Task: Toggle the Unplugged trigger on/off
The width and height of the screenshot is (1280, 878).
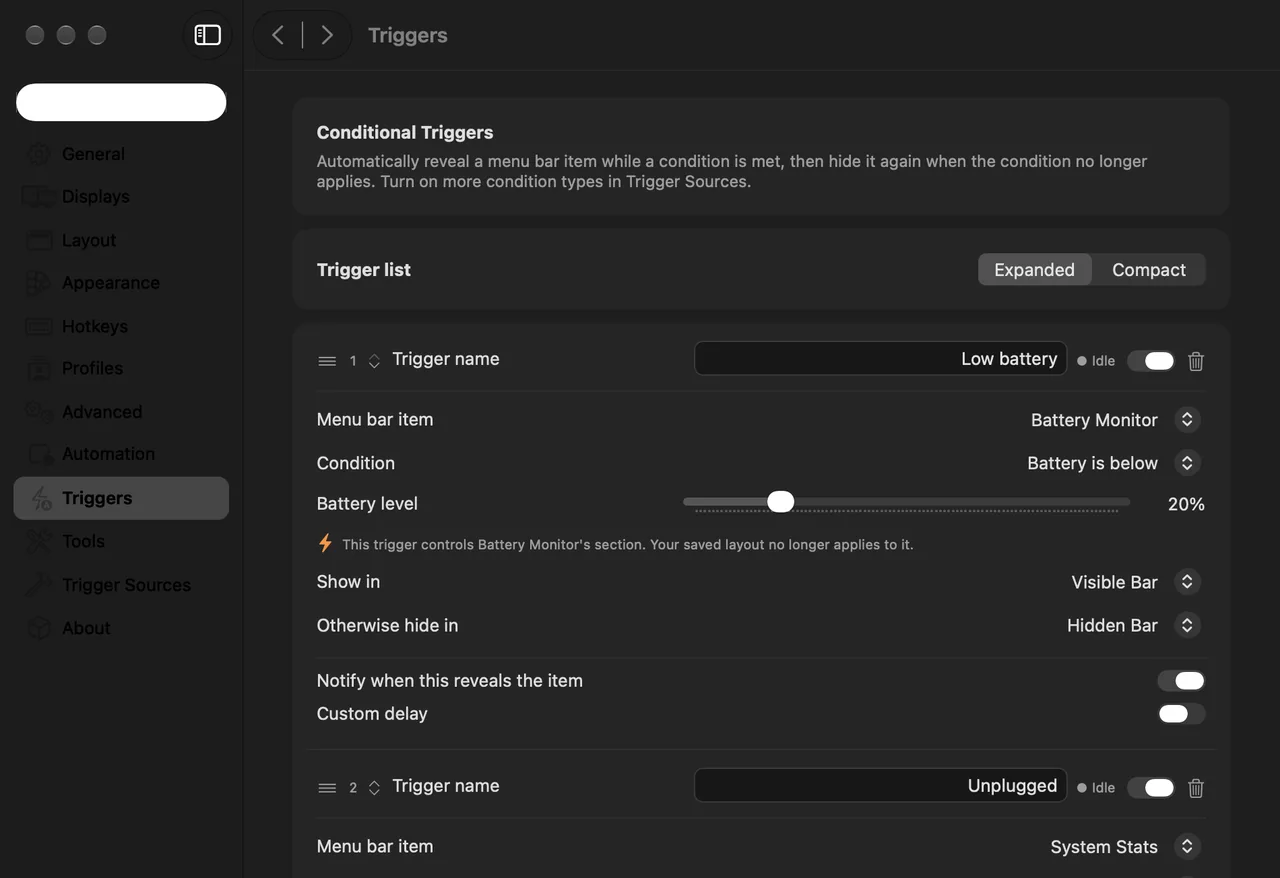Action: click(x=1151, y=788)
